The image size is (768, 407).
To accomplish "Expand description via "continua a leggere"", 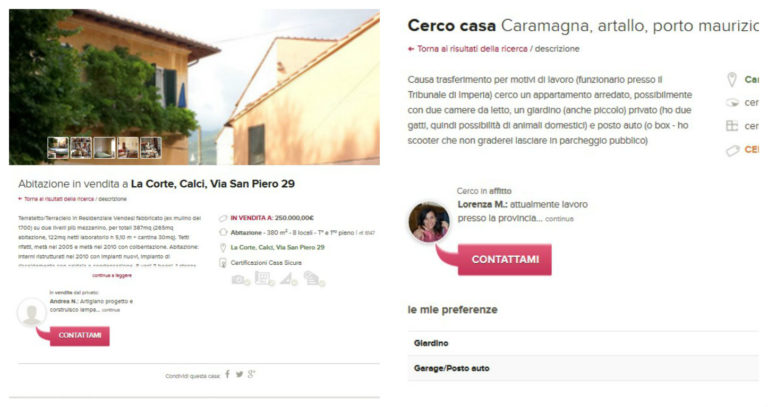I will pos(112,275).
